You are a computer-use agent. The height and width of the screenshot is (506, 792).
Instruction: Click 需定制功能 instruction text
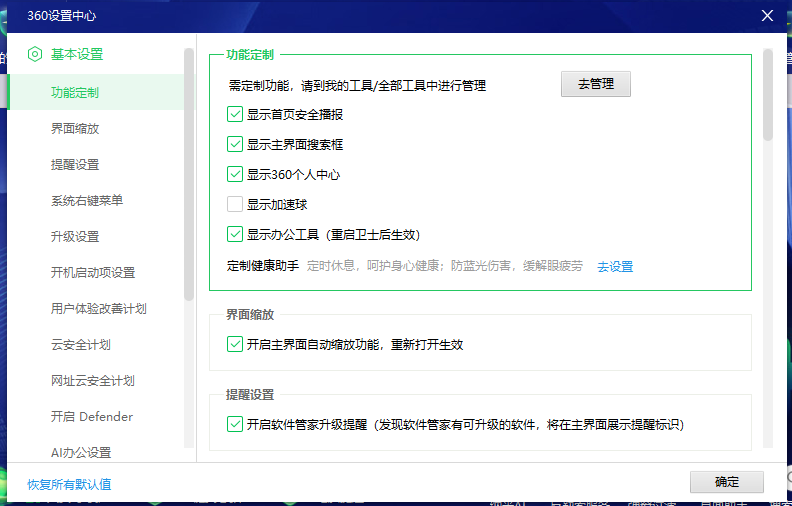(358, 85)
